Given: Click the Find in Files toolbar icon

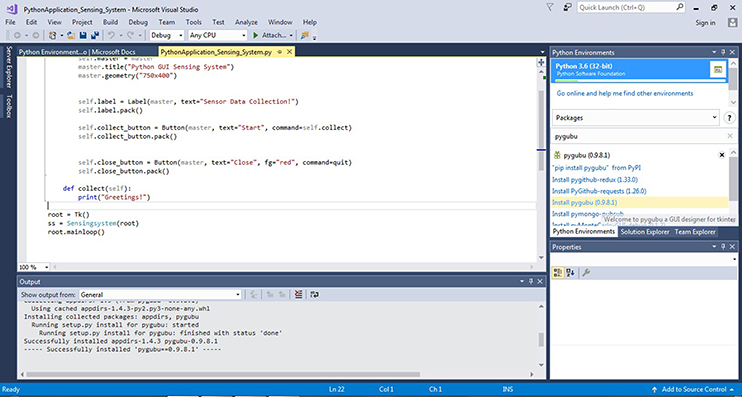Looking at the screenshot, I should click(305, 35).
